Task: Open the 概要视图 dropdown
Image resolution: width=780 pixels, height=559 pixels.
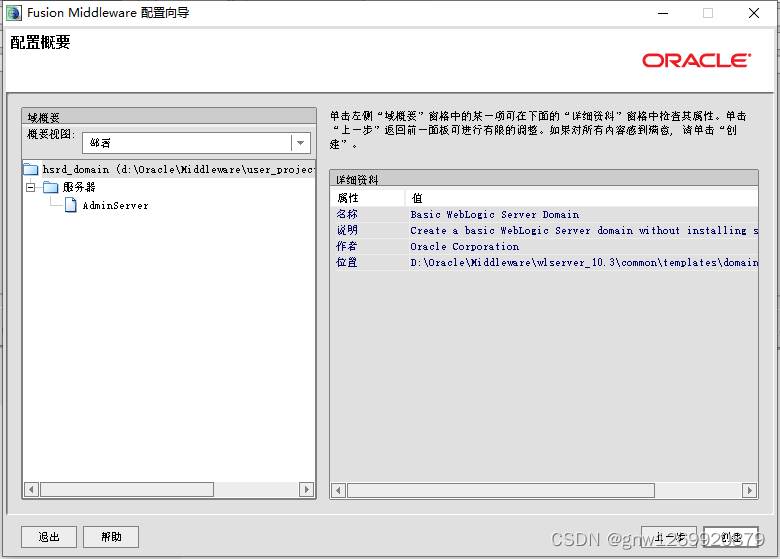Action: coord(300,143)
